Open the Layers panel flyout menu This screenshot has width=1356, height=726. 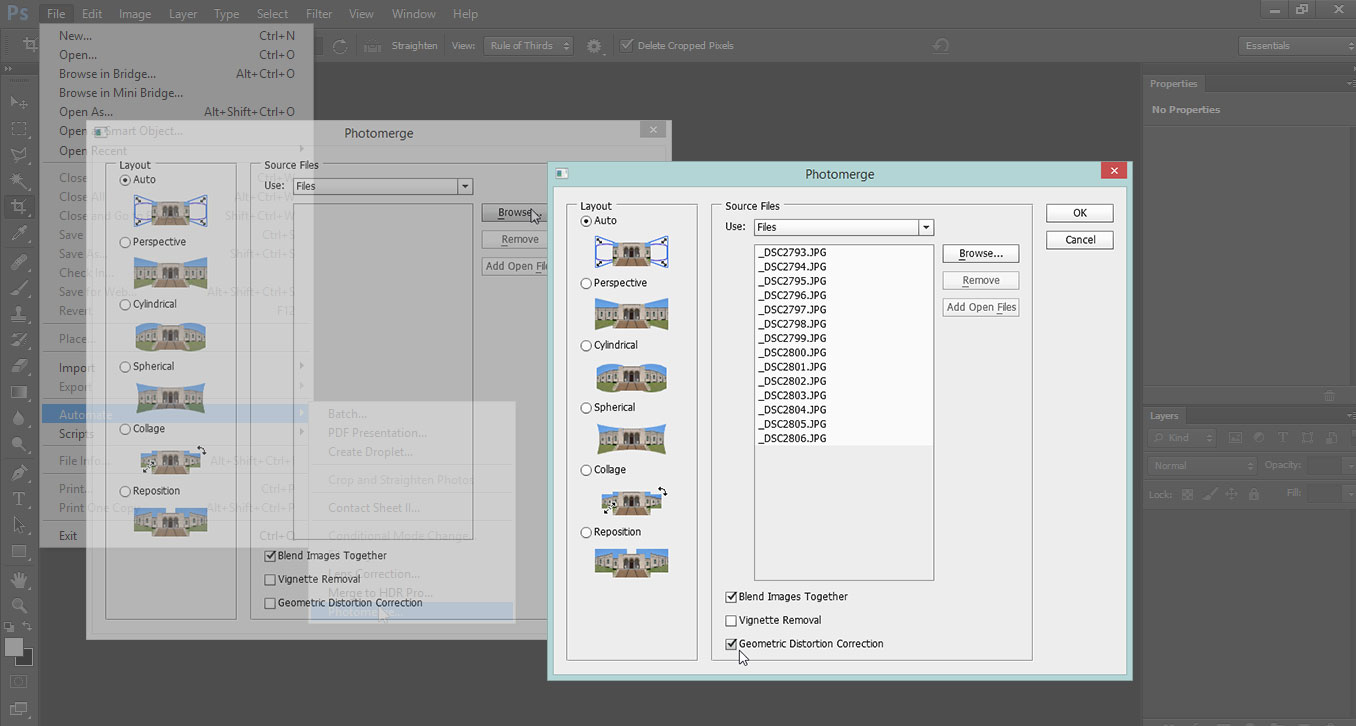tap(1349, 416)
